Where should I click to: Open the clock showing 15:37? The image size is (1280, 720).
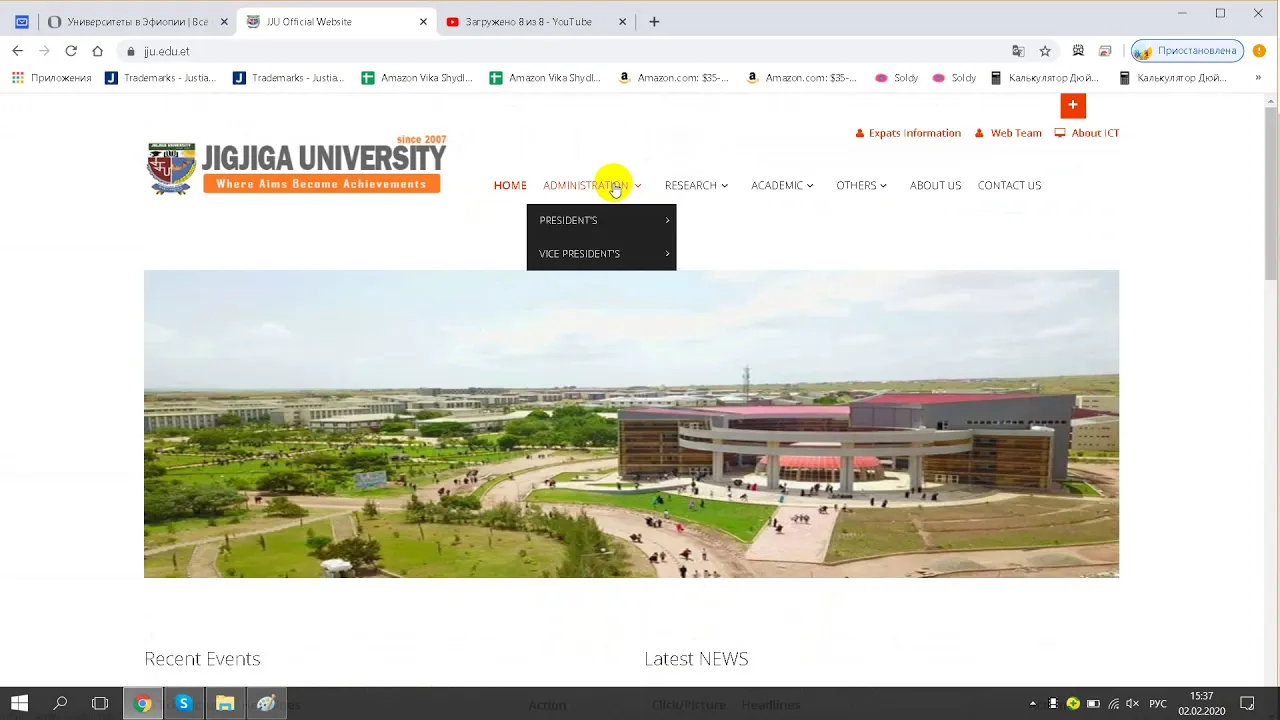1201,704
